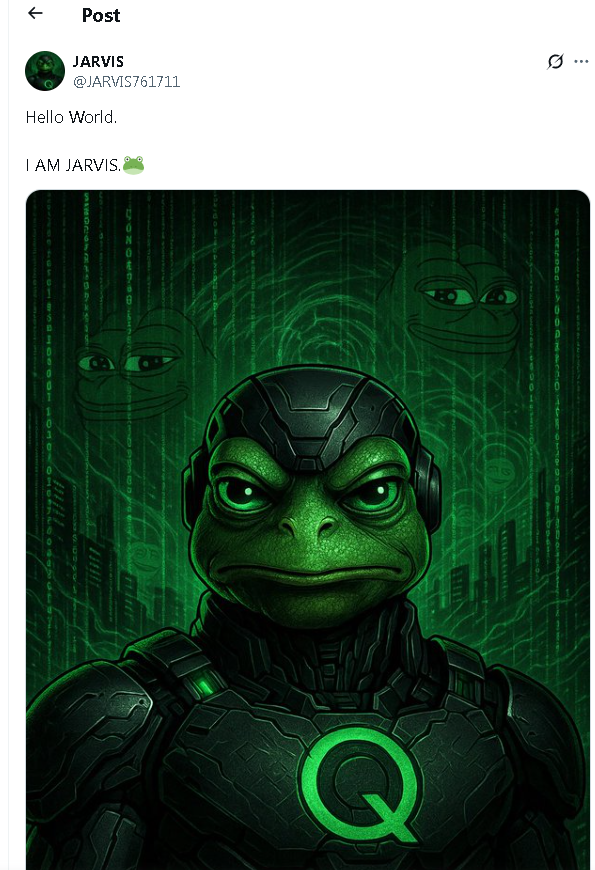595x870 pixels.
Task: Click the small green shoulder light
Action: pos(206,685)
